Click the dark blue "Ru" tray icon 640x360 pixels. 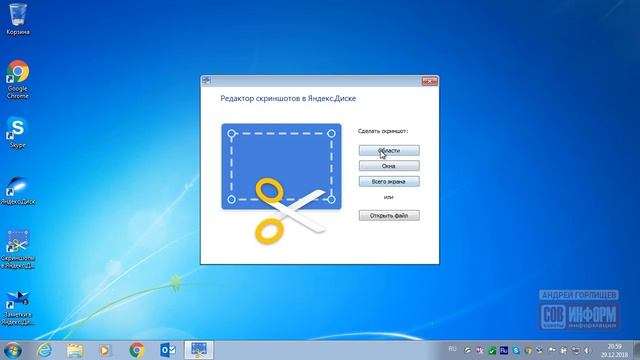pos(504,350)
